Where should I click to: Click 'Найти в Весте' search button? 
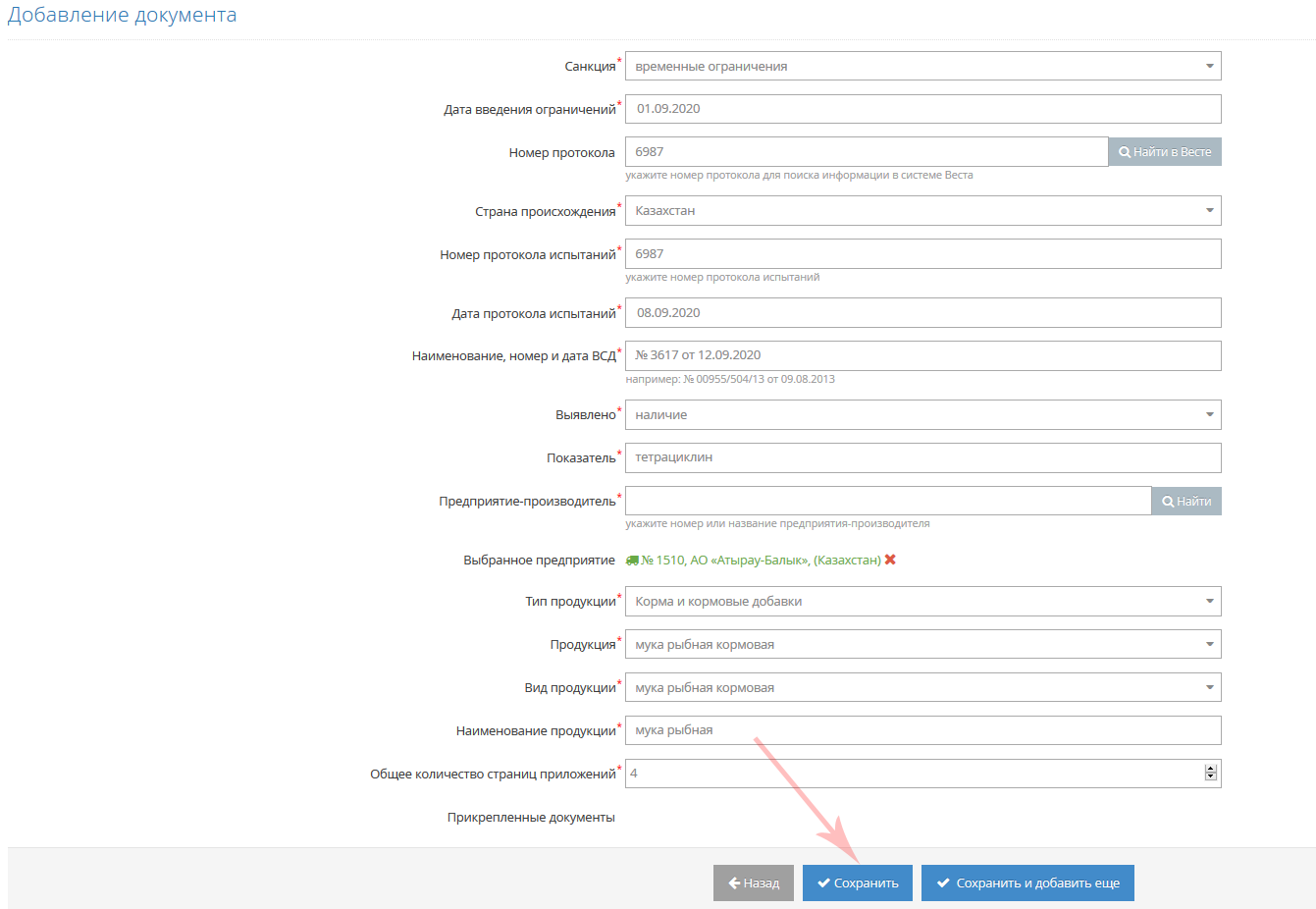[x=1165, y=152]
